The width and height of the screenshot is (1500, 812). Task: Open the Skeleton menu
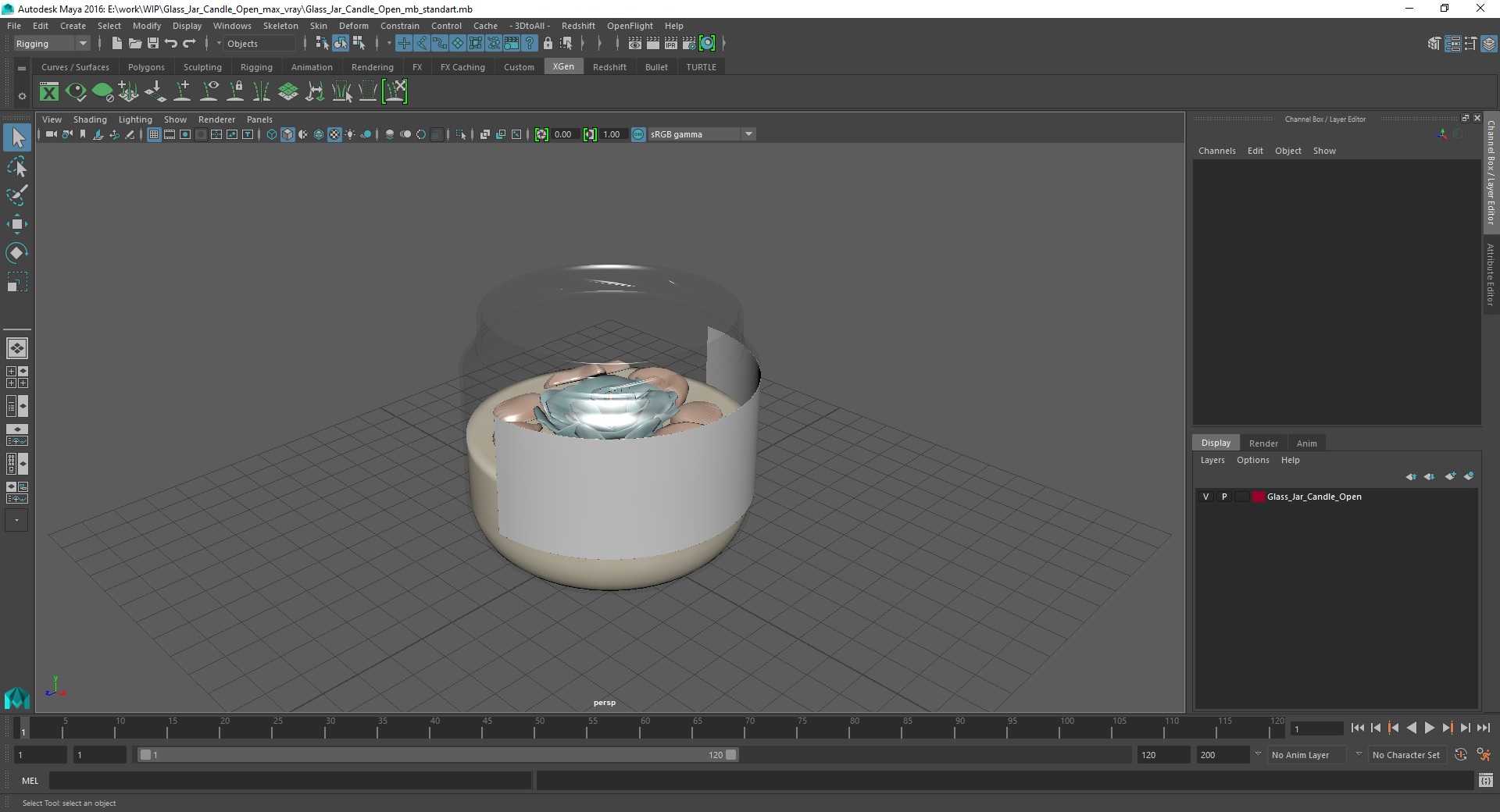click(280, 26)
